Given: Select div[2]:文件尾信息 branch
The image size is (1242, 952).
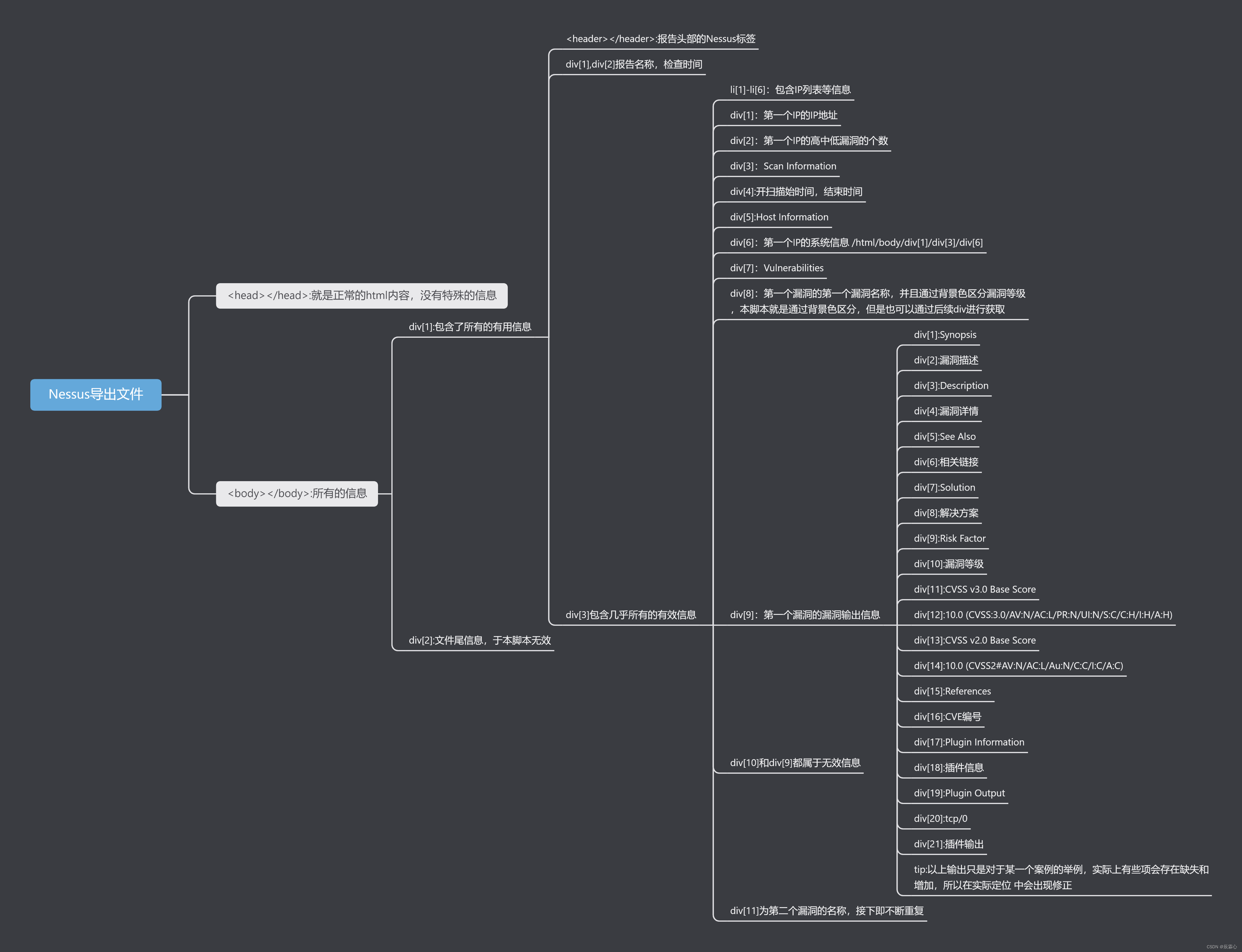Looking at the screenshot, I should click(x=479, y=640).
